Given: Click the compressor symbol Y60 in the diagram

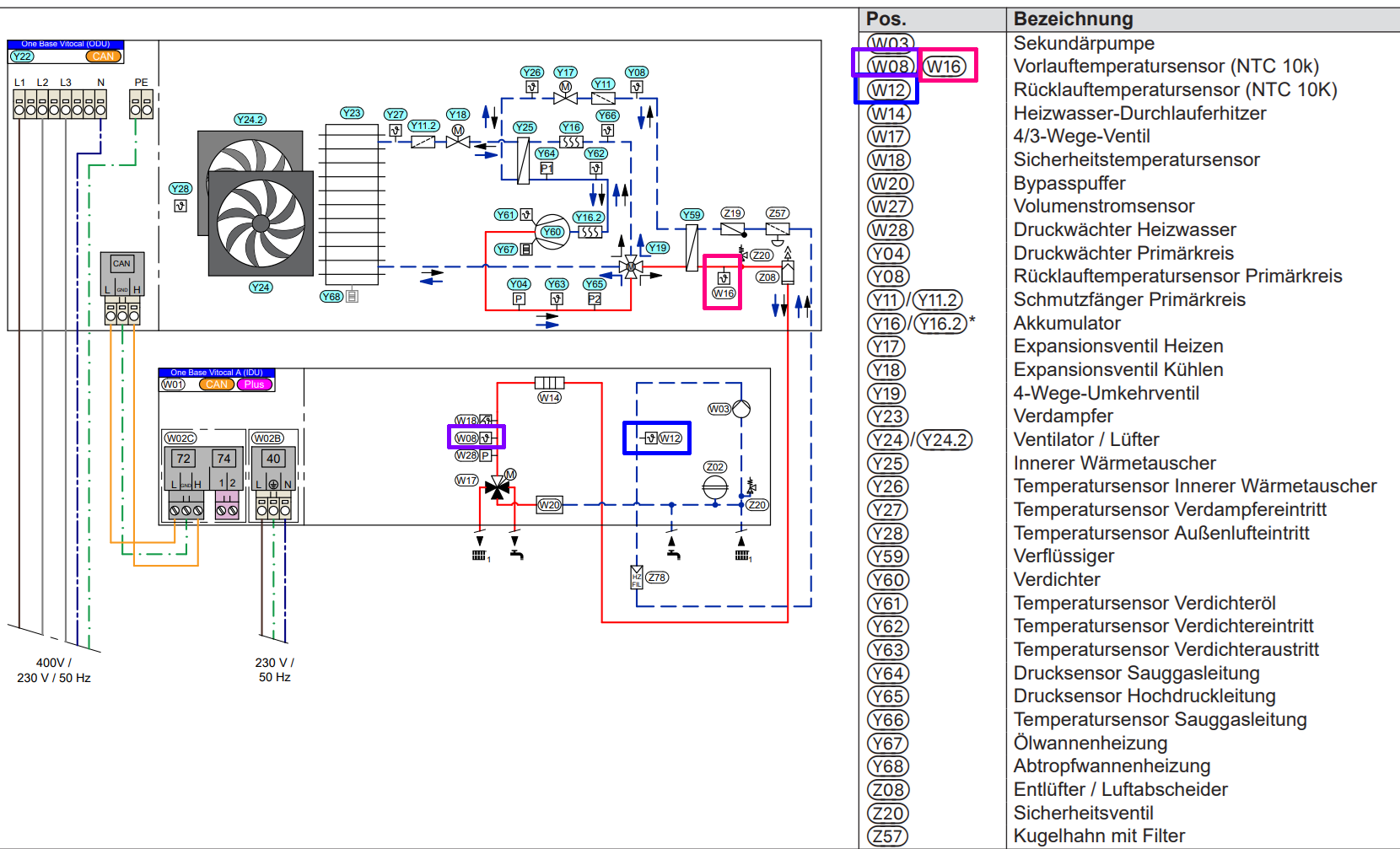Looking at the screenshot, I should coord(552,232).
